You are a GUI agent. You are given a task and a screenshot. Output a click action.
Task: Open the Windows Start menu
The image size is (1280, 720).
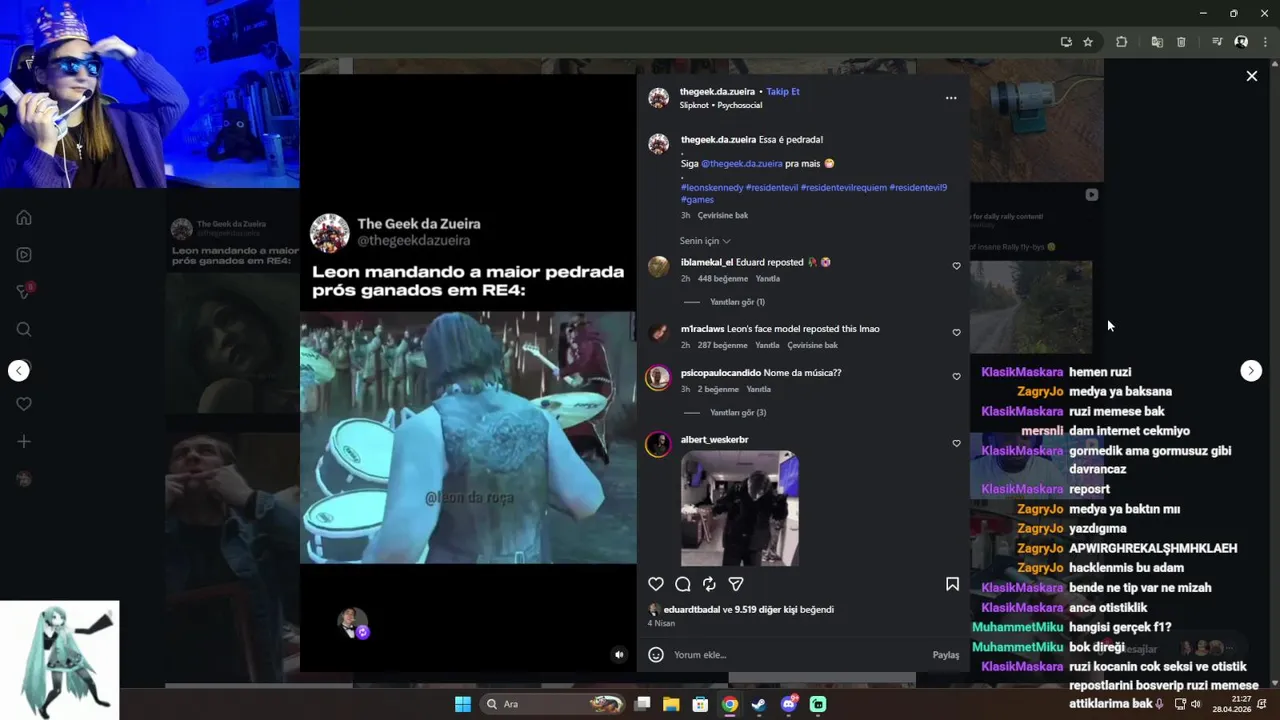coord(463,704)
